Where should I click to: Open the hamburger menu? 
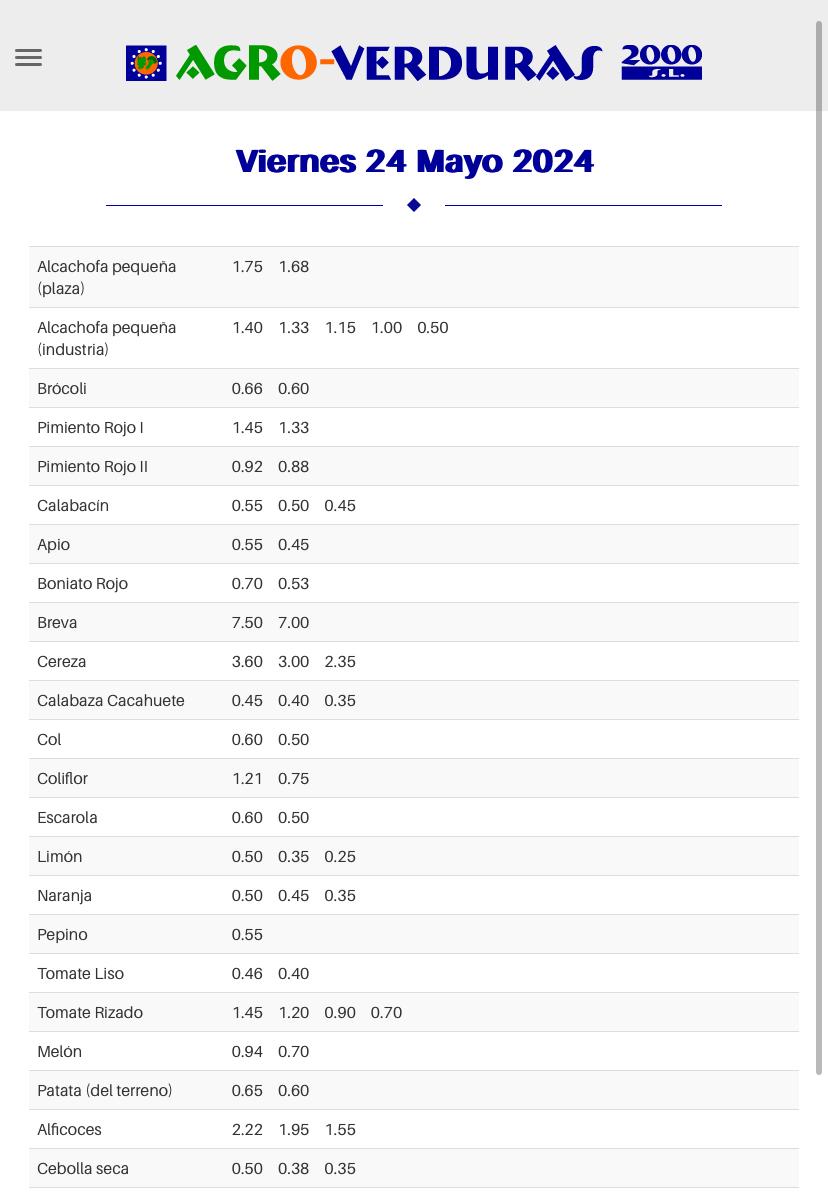tap(28, 58)
